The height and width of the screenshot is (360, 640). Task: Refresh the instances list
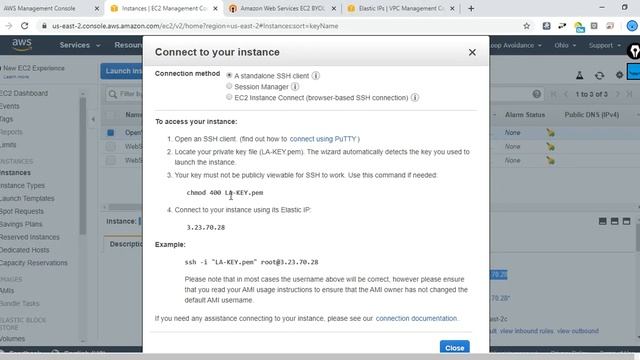[599, 75]
